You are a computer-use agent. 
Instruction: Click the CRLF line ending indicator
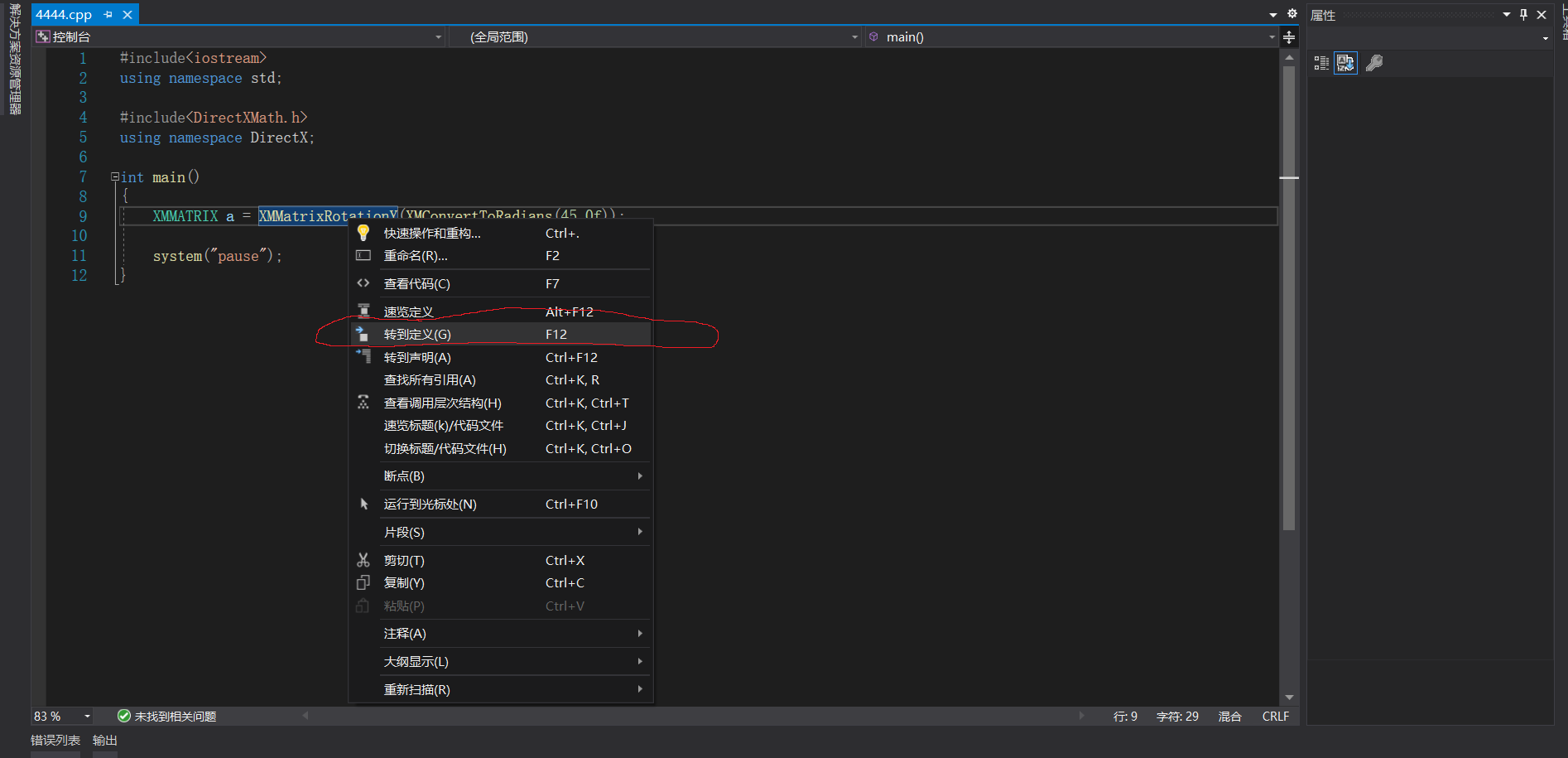[x=1276, y=717]
